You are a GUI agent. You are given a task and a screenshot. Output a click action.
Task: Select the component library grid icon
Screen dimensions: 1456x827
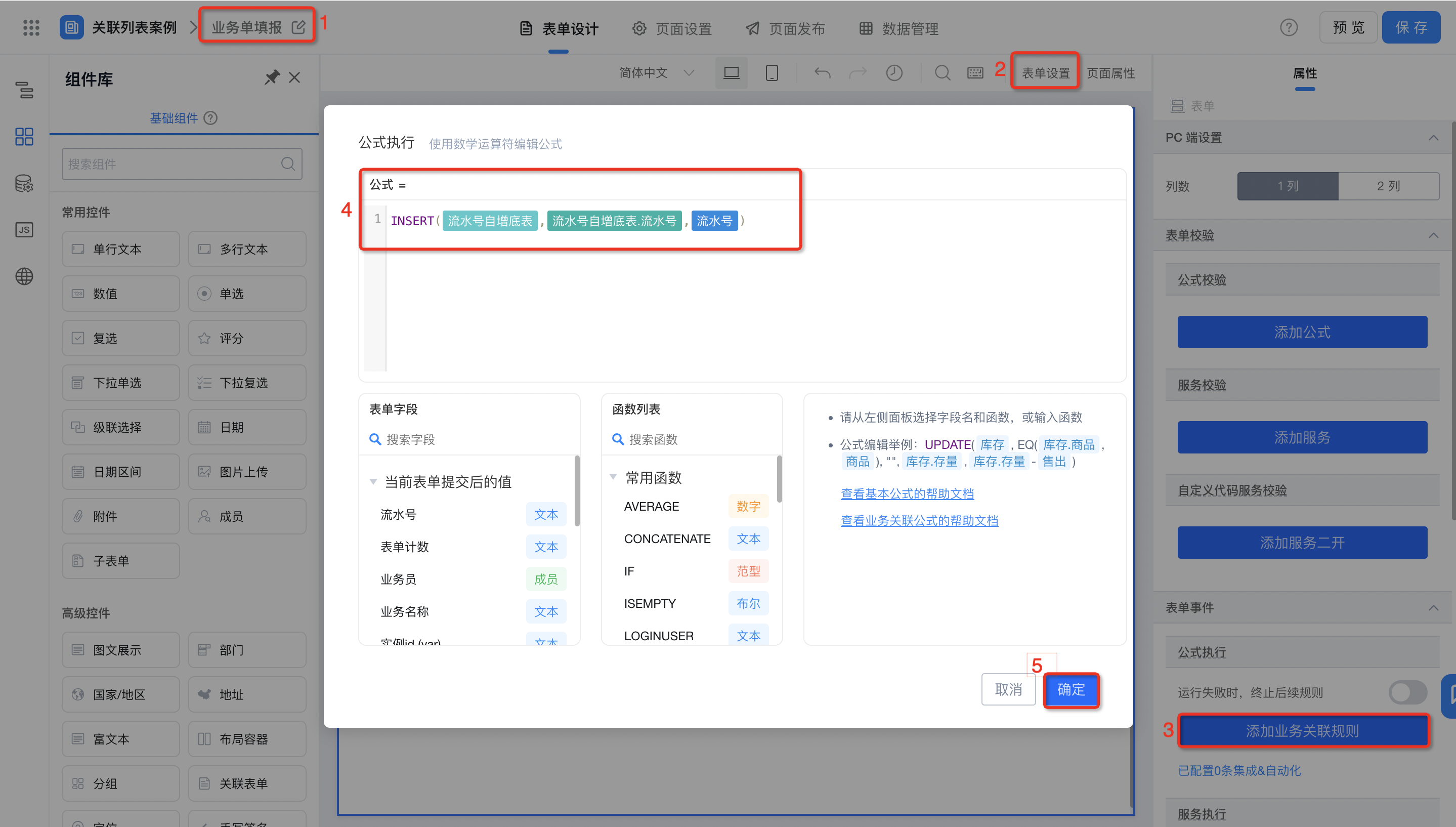click(x=24, y=136)
